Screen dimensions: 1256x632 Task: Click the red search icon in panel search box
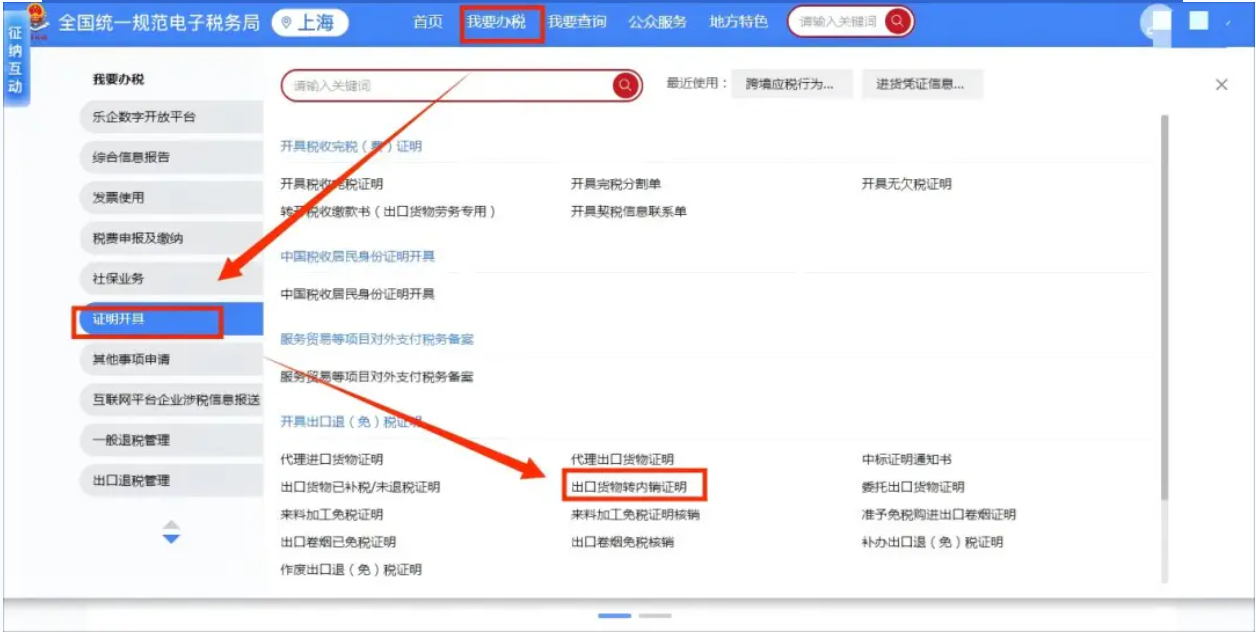[x=626, y=86]
